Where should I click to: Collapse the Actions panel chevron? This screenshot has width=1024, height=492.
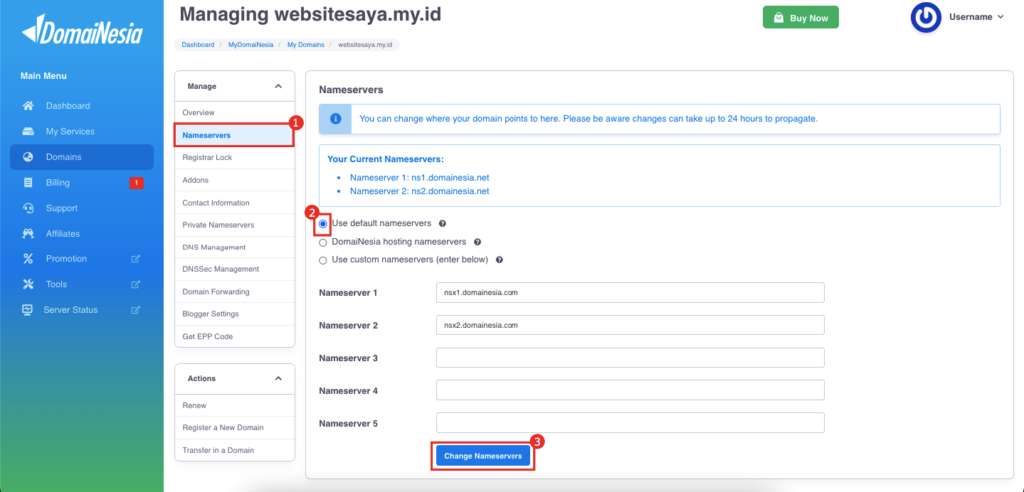coord(278,378)
